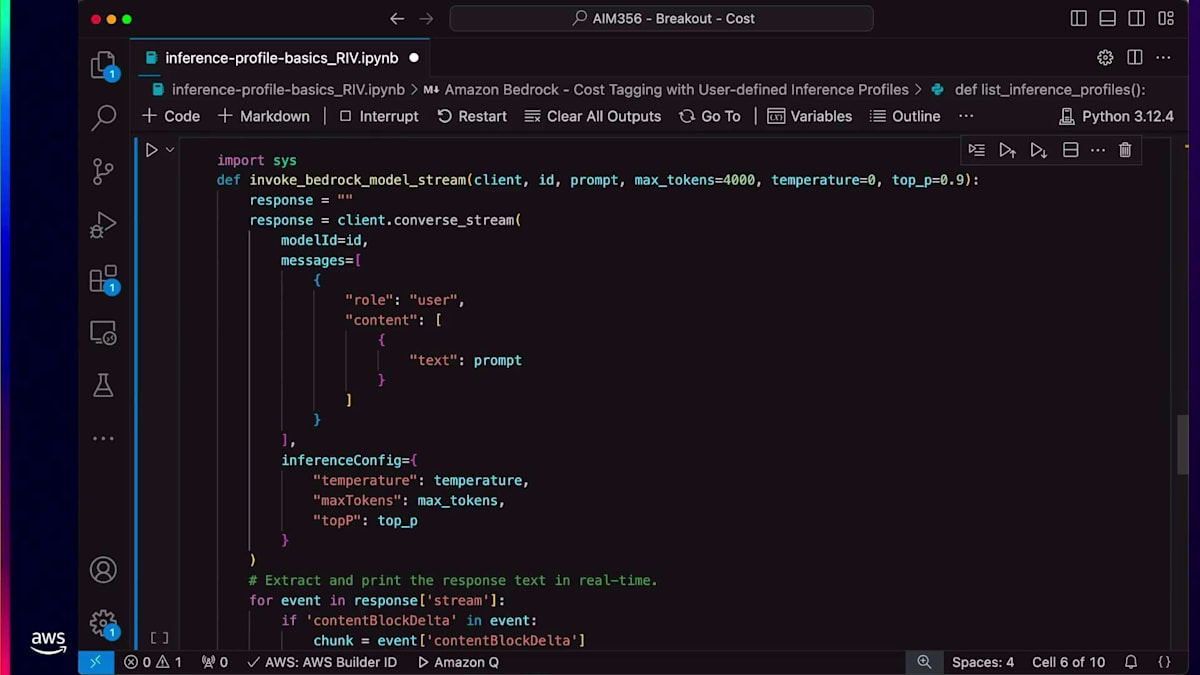
Task: Change indentation via Spaces: 4
Action: (x=983, y=662)
